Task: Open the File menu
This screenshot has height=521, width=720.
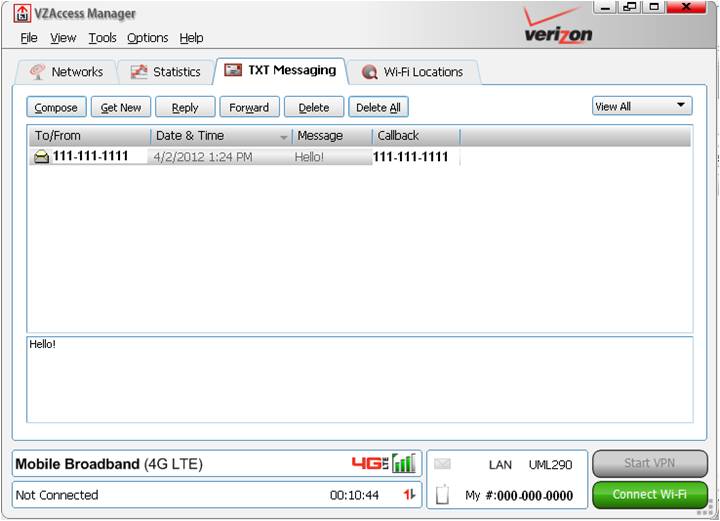Action: point(29,38)
